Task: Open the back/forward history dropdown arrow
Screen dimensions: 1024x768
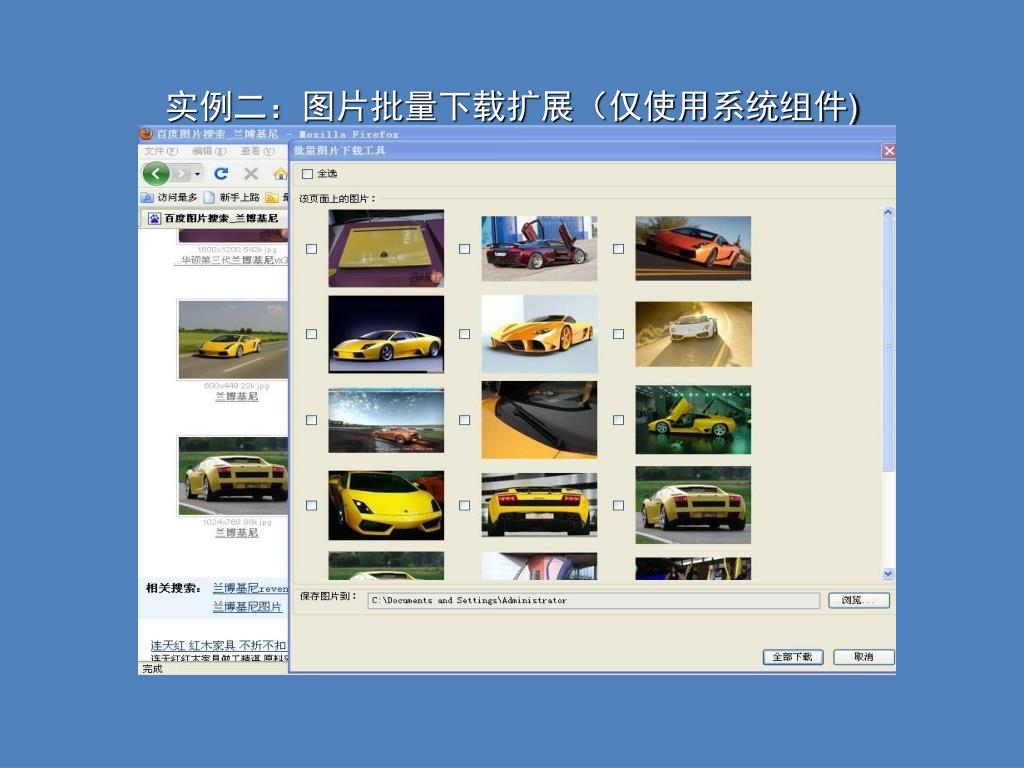Action: 197,174
